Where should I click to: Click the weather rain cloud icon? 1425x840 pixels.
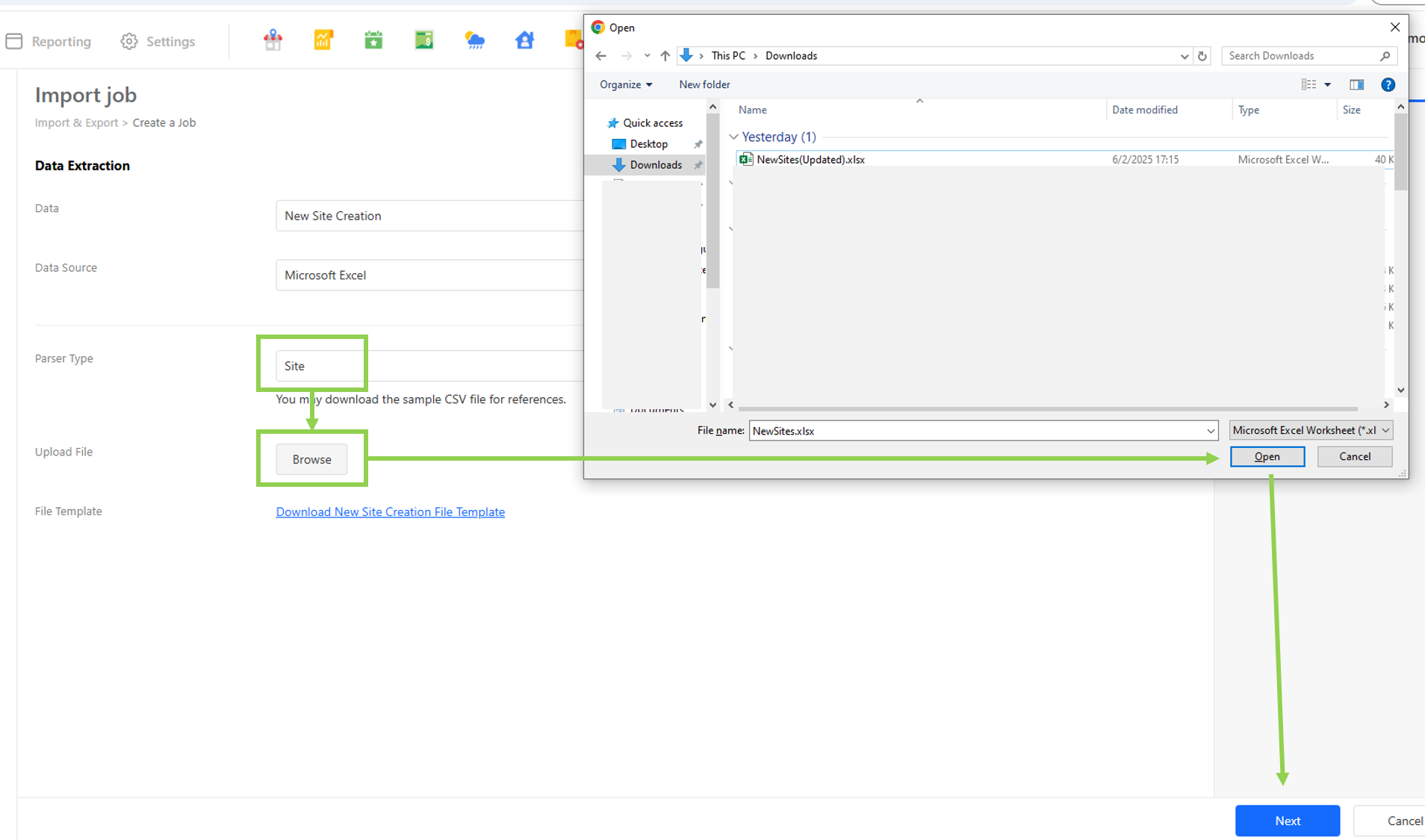tap(474, 40)
